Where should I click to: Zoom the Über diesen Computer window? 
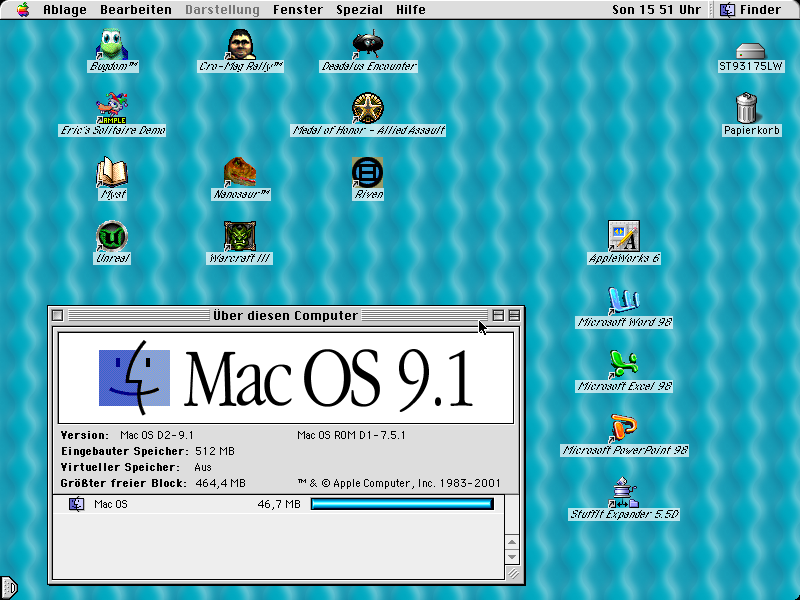[x=498, y=315]
